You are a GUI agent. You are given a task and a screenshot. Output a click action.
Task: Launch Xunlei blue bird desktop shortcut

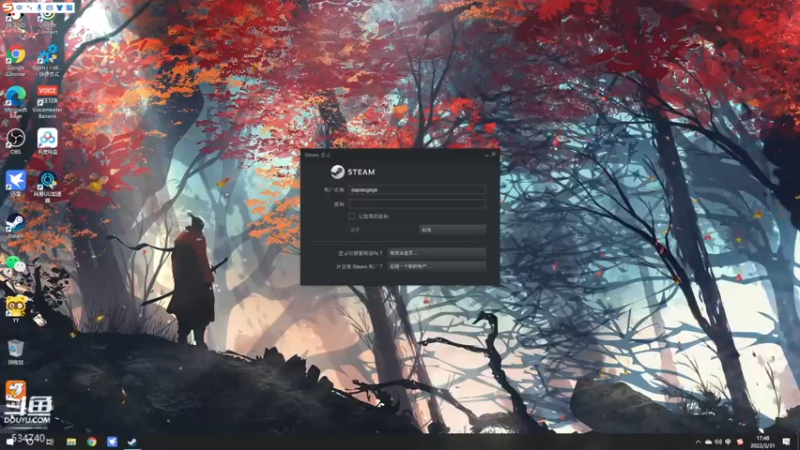16,184
